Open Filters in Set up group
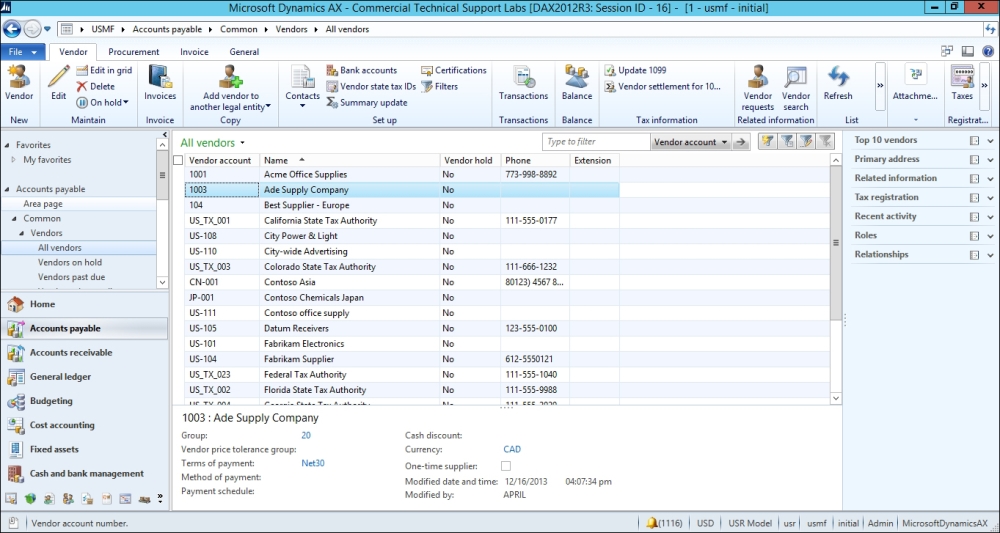 click(439, 86)
